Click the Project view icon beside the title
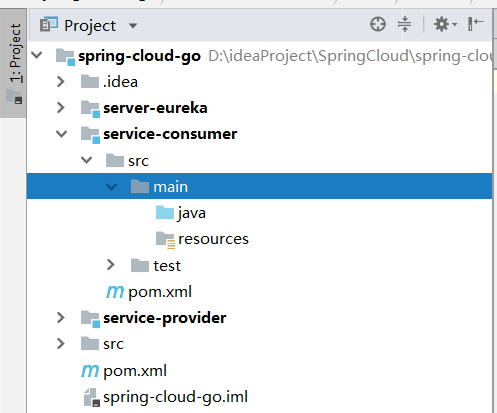Image resolution: width=497 pixels, height=413 pixels. pos(49,25)
